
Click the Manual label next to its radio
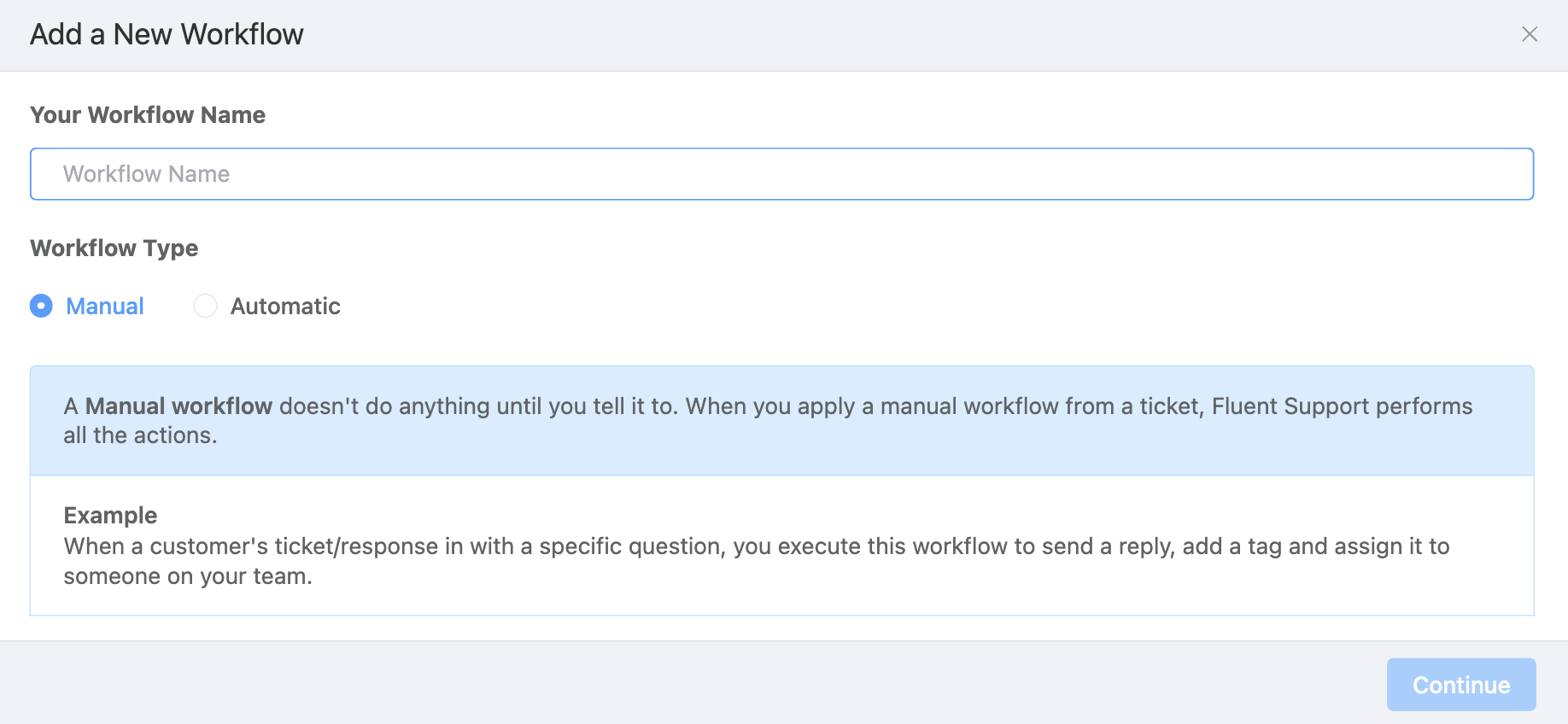104,306
